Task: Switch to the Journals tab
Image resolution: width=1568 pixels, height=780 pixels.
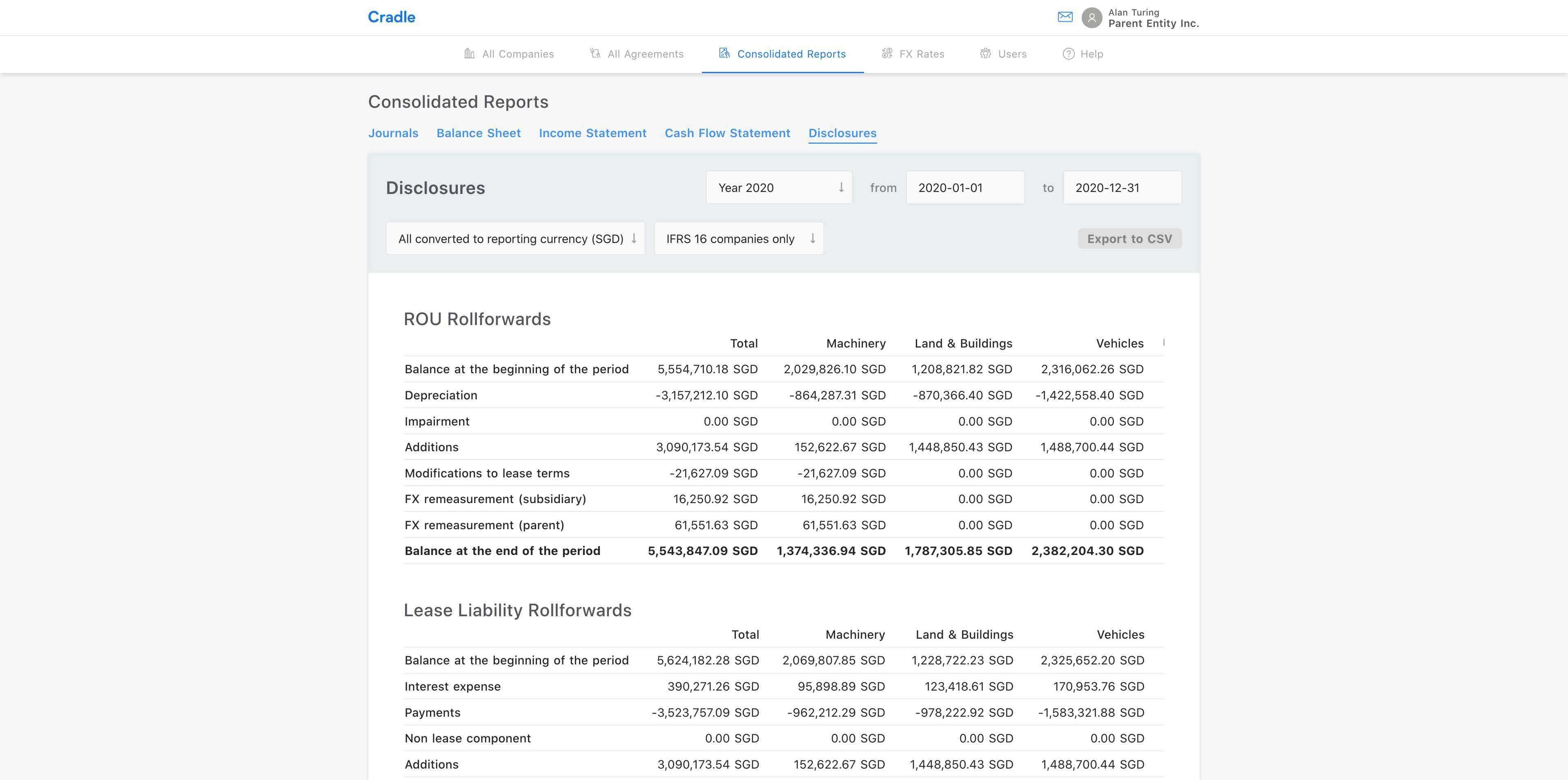Action: click(392, 133)
